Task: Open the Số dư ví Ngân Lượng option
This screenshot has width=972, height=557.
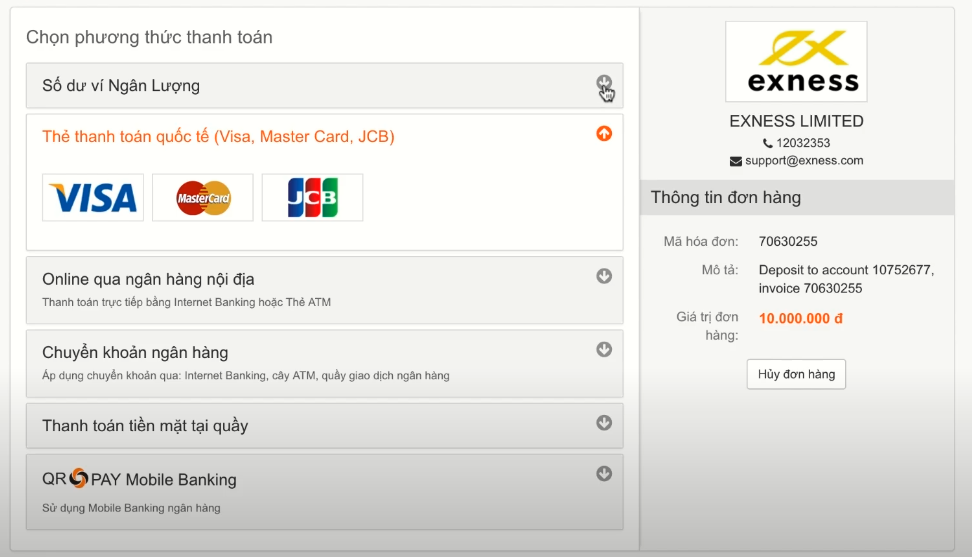Action: click(324, 86)
